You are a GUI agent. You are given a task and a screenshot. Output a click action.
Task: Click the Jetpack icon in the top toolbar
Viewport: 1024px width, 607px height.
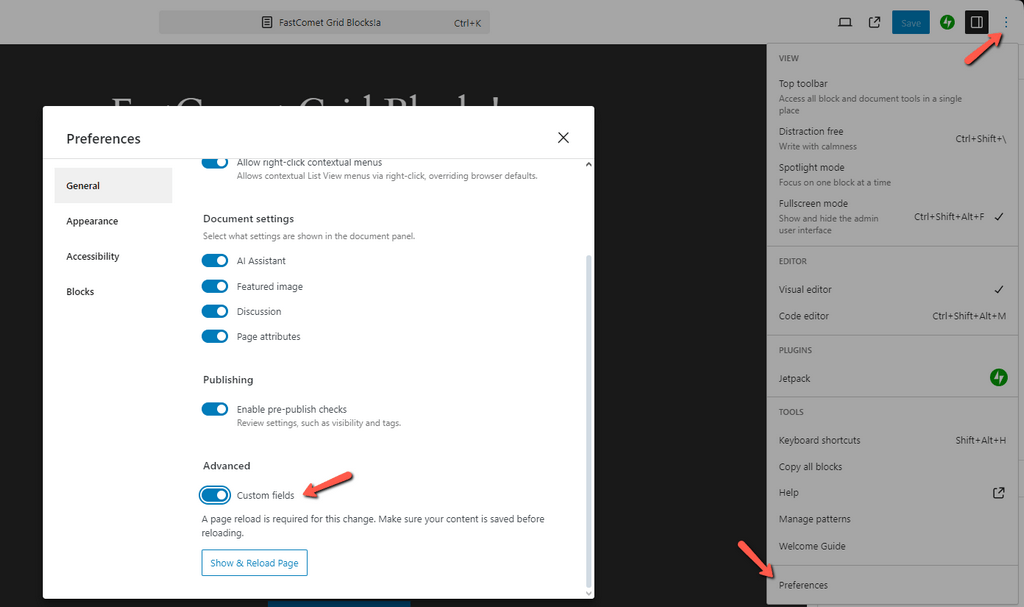click(x=947, y=21)
